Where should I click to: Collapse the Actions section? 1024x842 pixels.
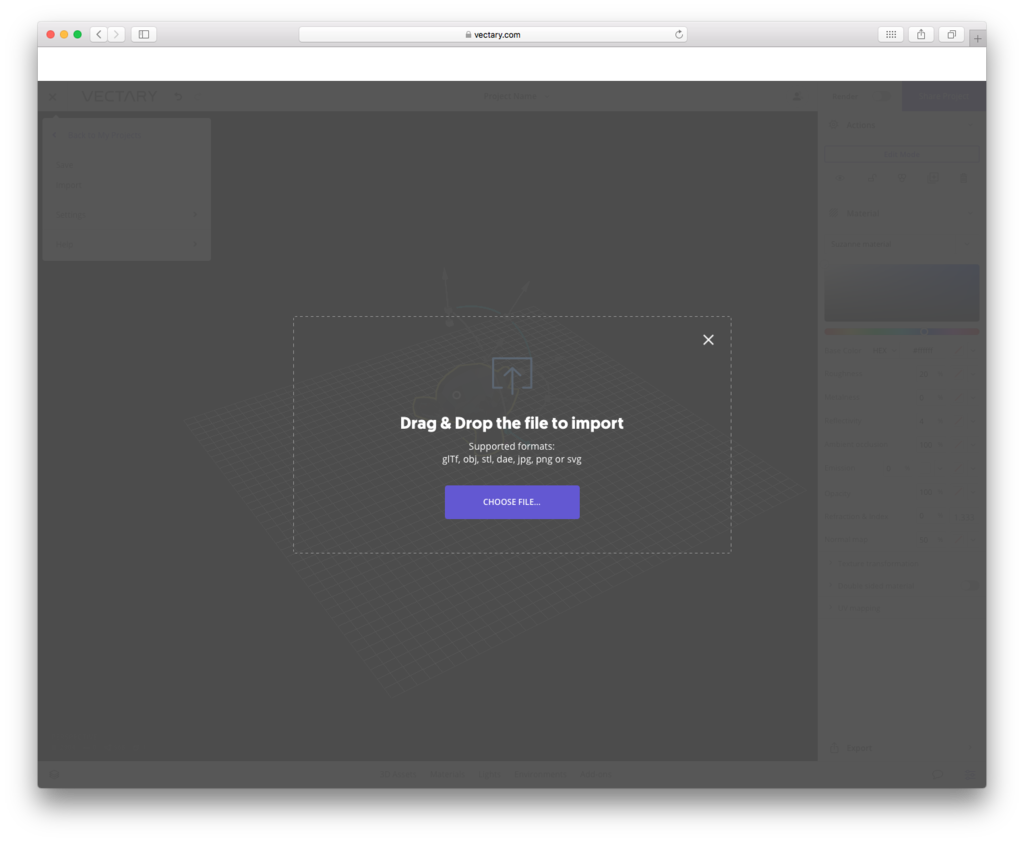coord(970,125)
